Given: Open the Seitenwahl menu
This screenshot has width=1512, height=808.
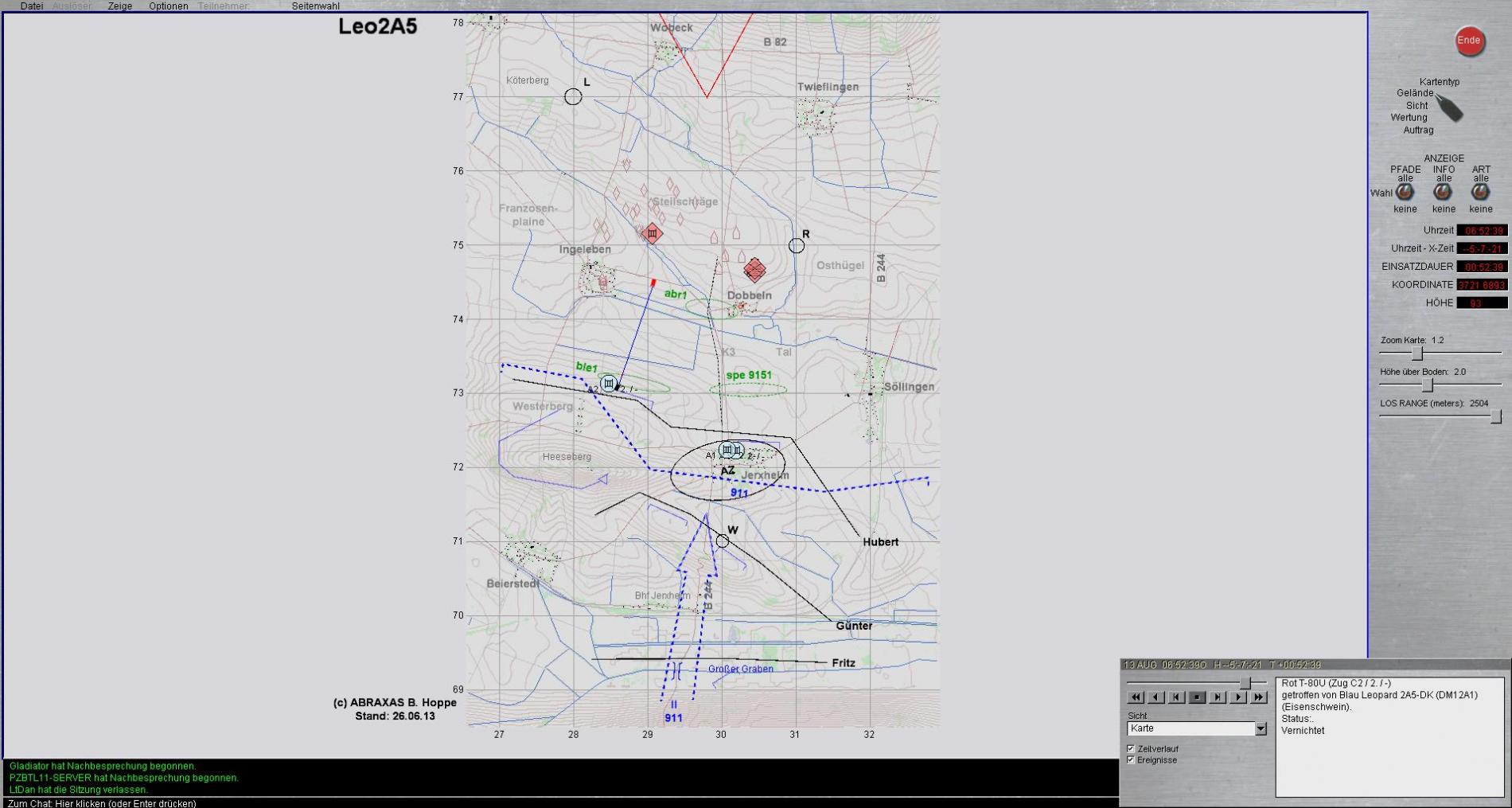Looking at the screenshot, I should (x=315, y=6).
